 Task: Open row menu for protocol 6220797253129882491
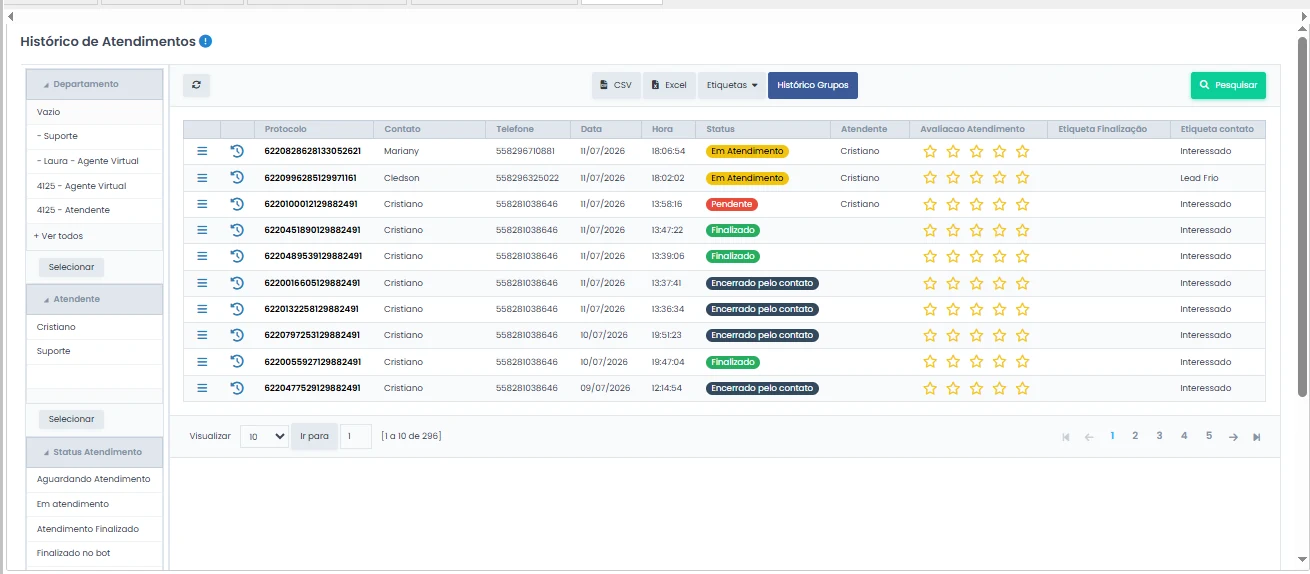pos(202,335)
